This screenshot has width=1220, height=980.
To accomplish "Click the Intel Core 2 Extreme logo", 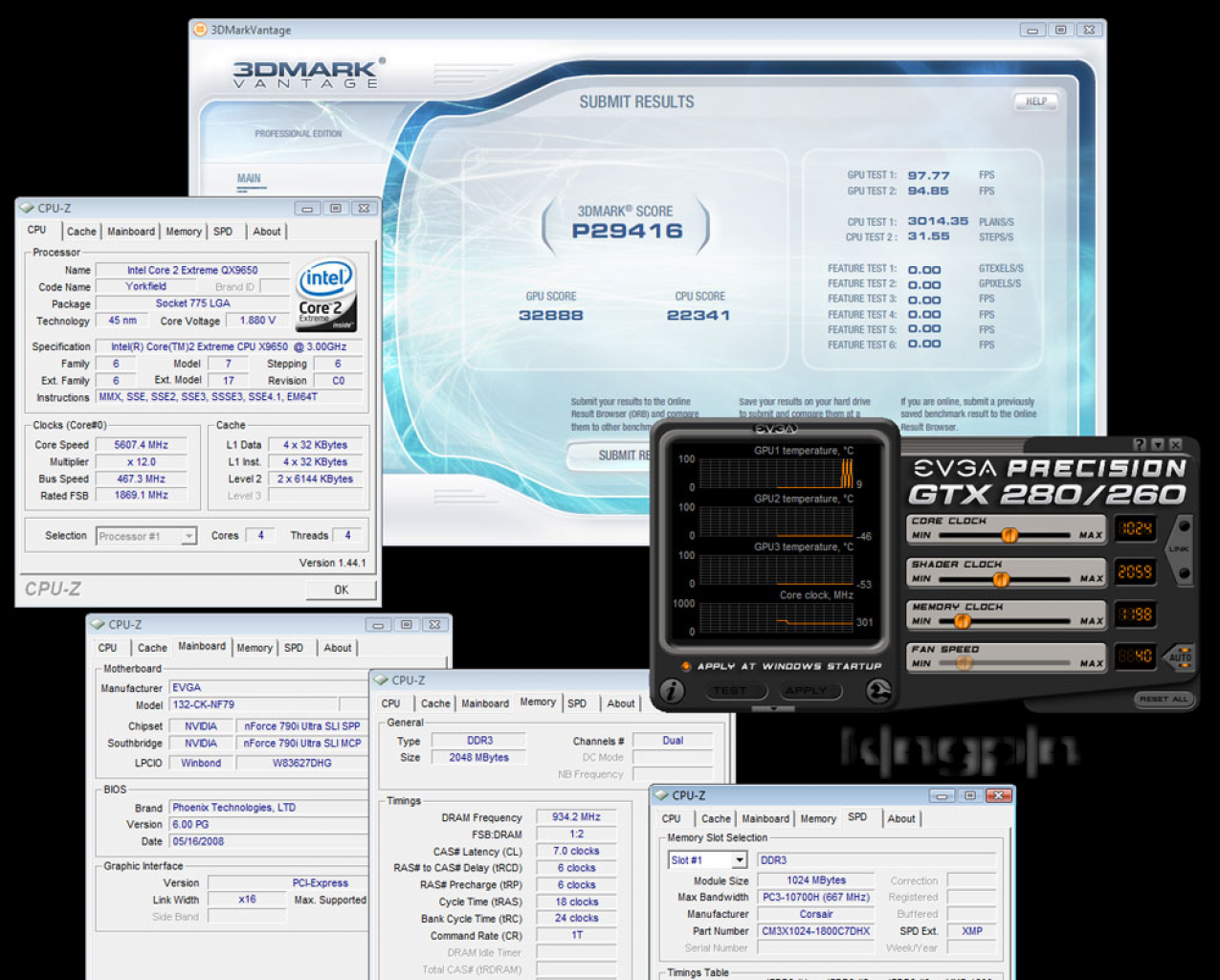I will point(326,295).
